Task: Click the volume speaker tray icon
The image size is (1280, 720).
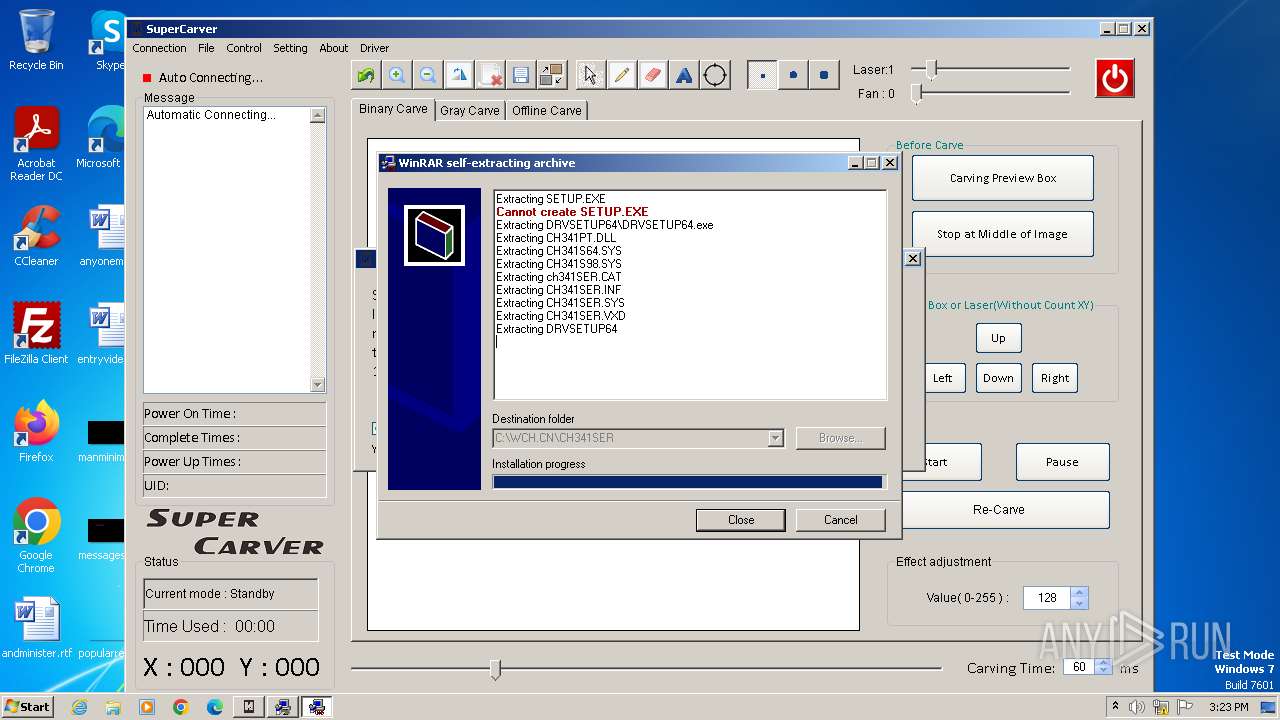Action: pos(1137,707)
